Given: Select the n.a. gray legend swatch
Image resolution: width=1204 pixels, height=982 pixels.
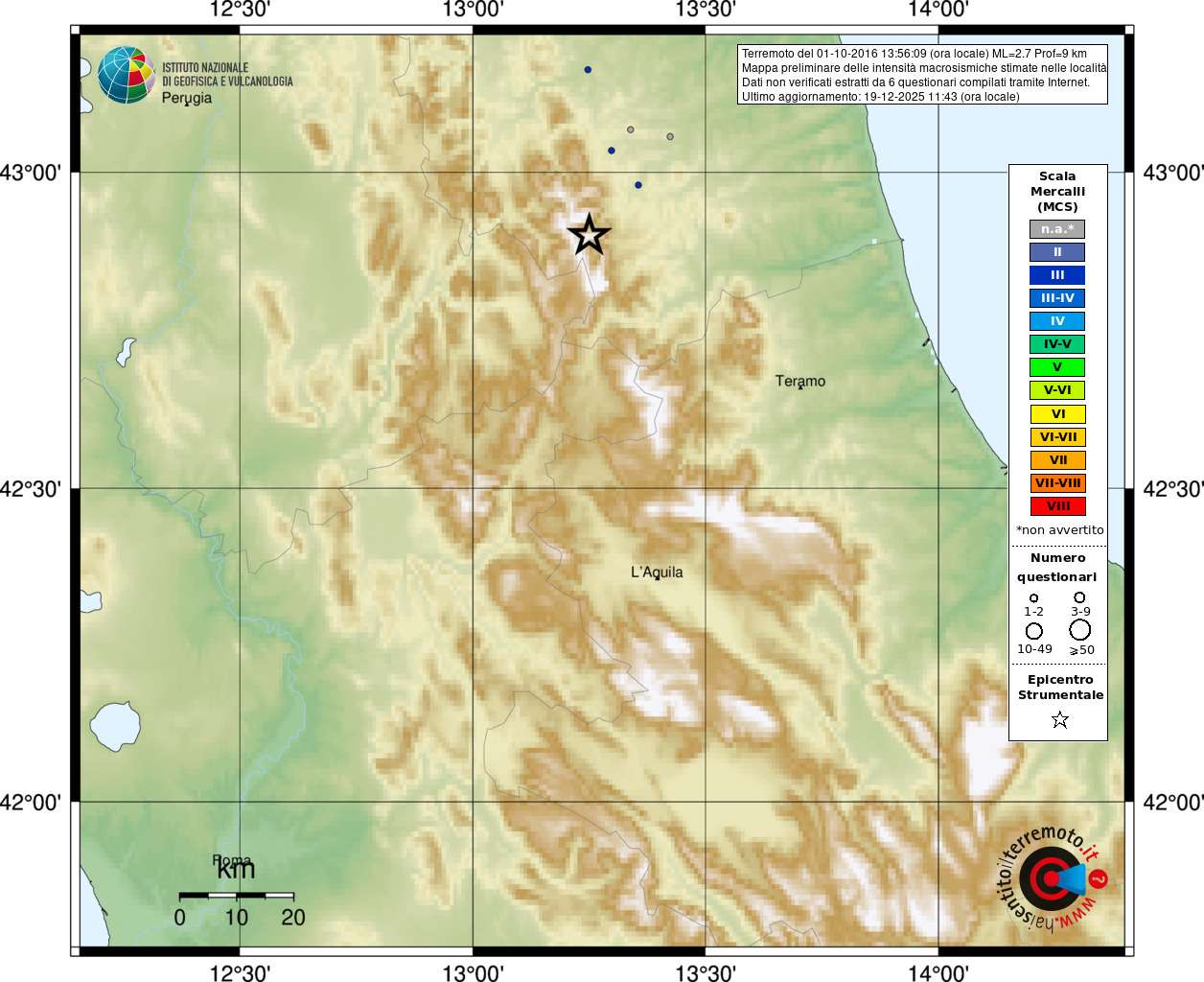Looking at the screenshot, I should (1057, 229).
